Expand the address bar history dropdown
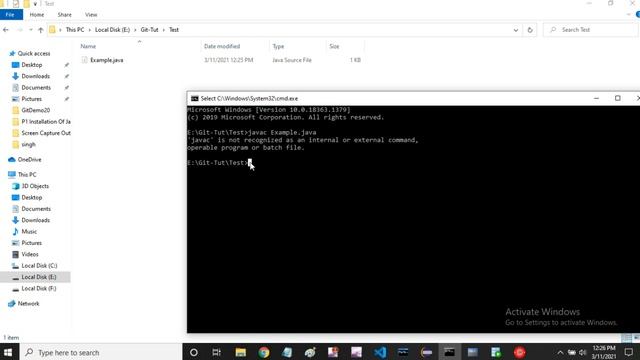Screen dimensions: 640x360 point(516,30)
